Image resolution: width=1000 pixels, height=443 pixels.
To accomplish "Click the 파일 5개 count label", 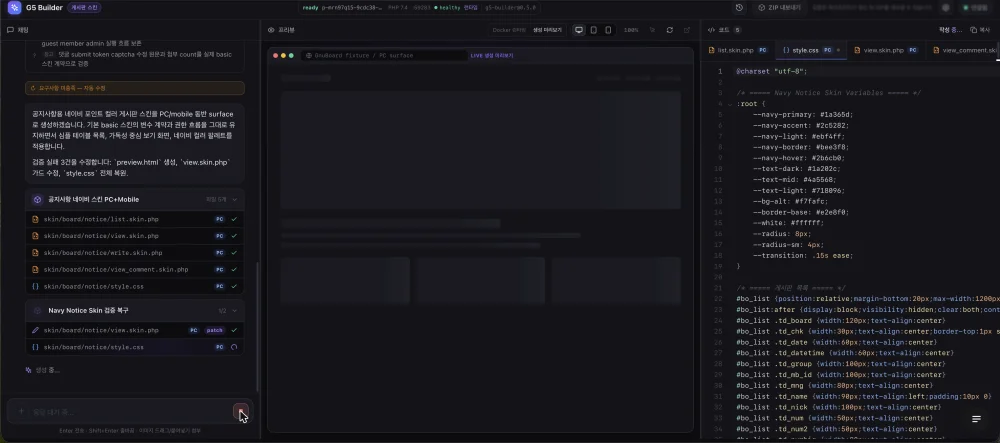I will coord(216,200).
